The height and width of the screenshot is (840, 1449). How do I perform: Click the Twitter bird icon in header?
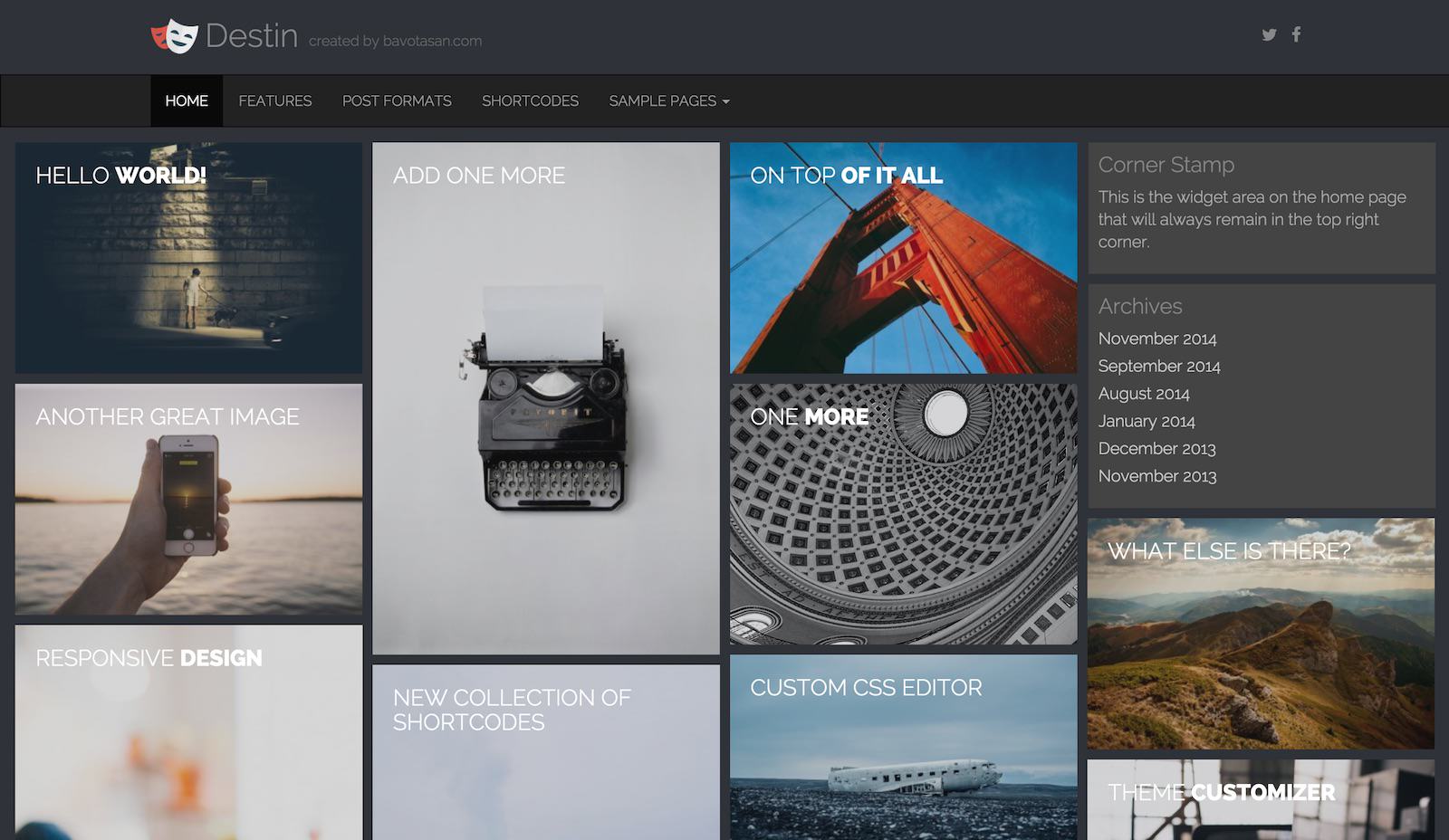point(1269,34)
